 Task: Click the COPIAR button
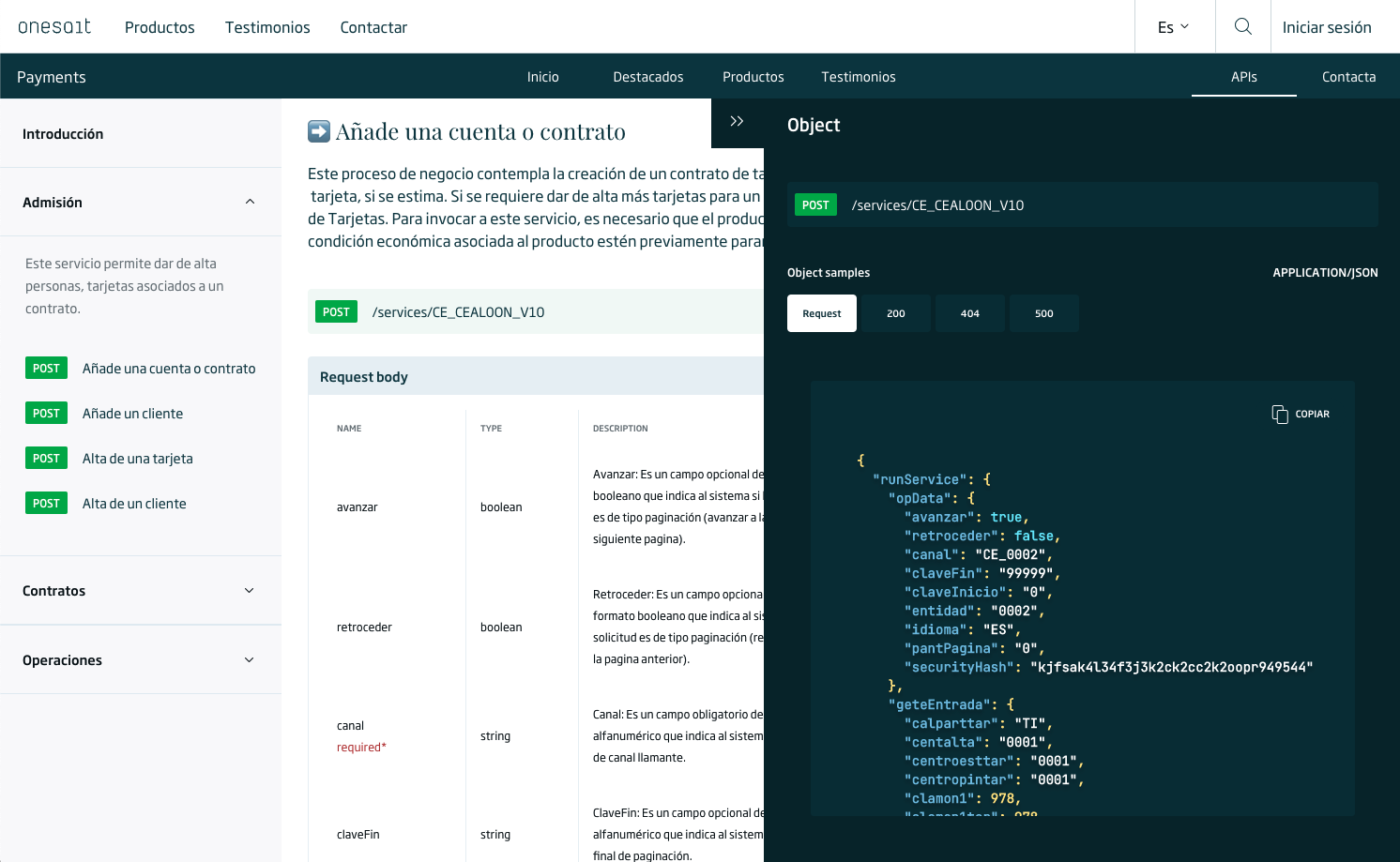1301,414
